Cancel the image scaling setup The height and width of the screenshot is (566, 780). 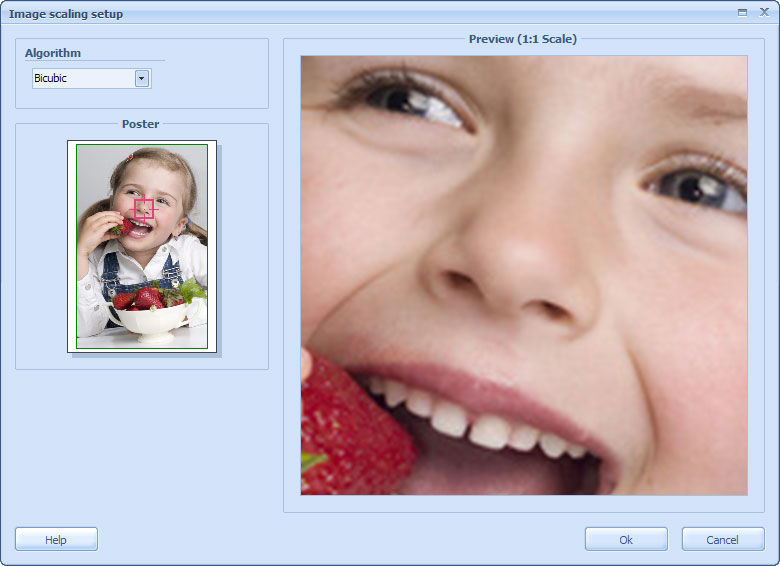[723, 540]
